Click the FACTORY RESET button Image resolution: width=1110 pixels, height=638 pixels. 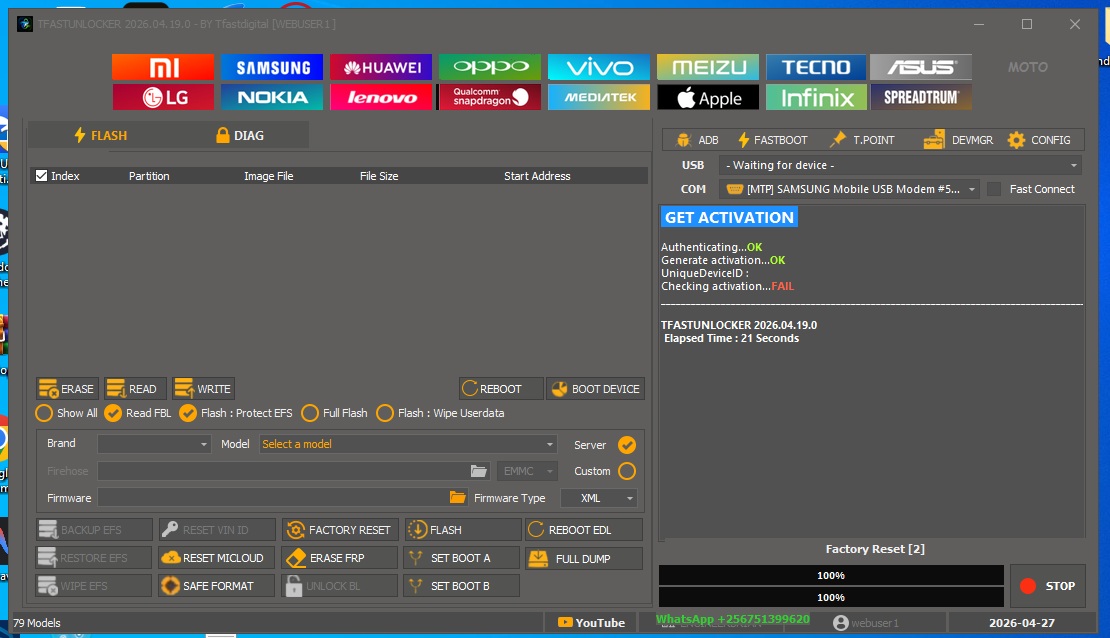[340, 530]
